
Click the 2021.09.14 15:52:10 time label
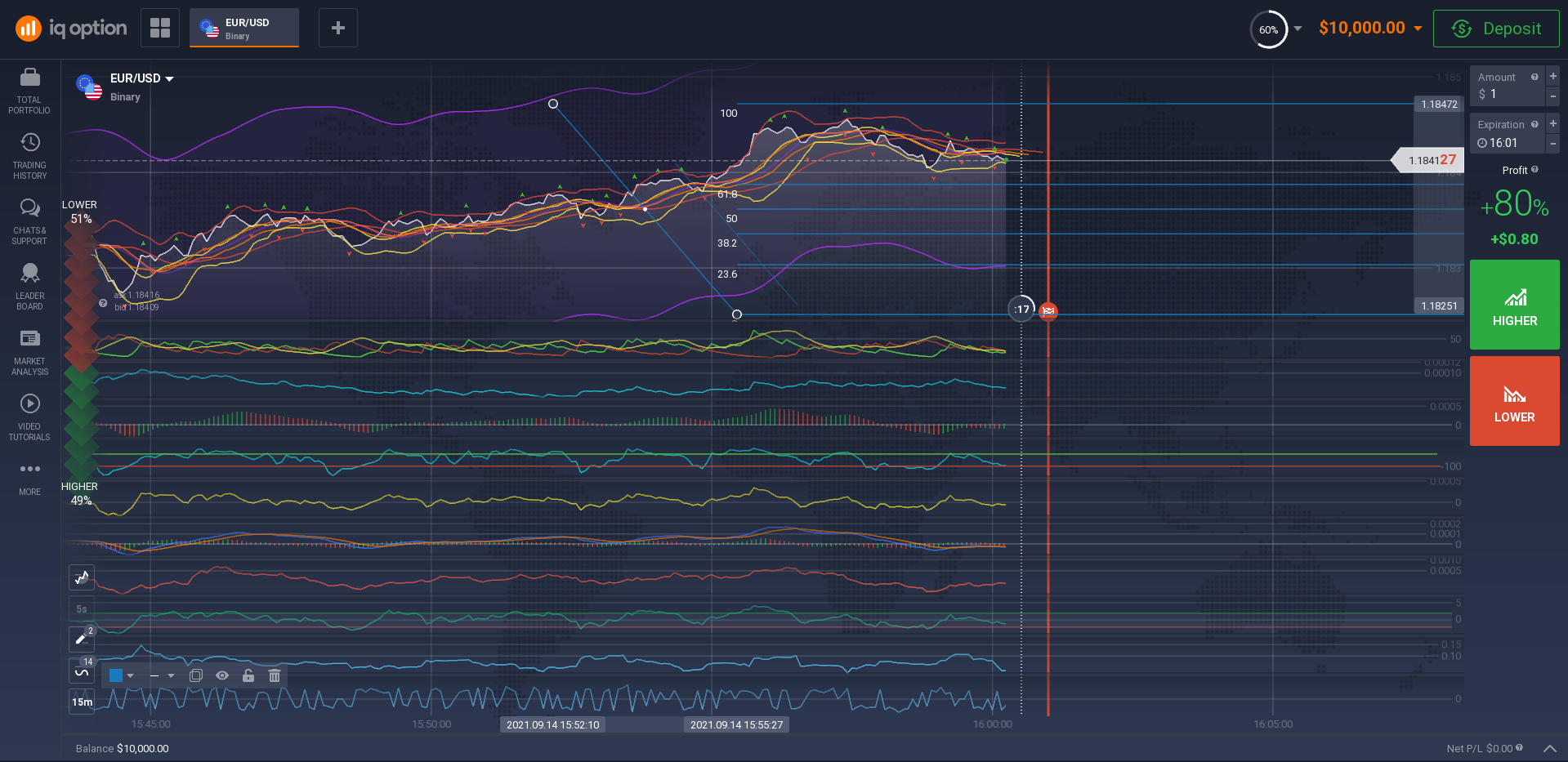pyautogui.click(x=552, y=724)
